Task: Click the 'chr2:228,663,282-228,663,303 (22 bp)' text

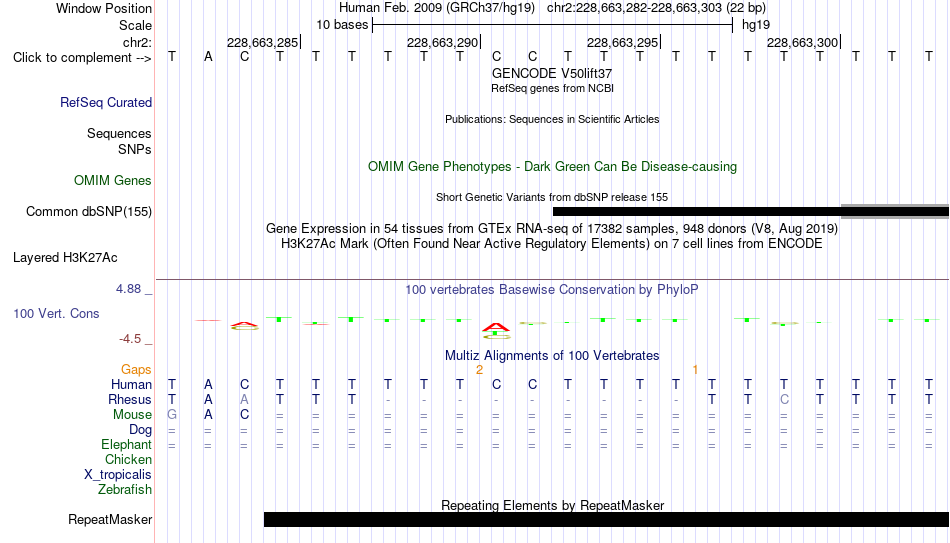Action: pos(656,8)
